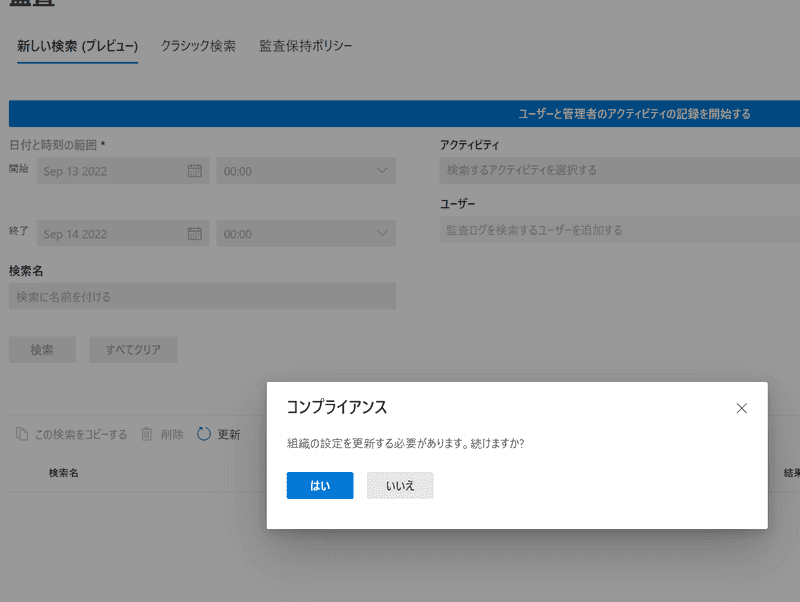Open the end date calendar picker

[195, 234]
